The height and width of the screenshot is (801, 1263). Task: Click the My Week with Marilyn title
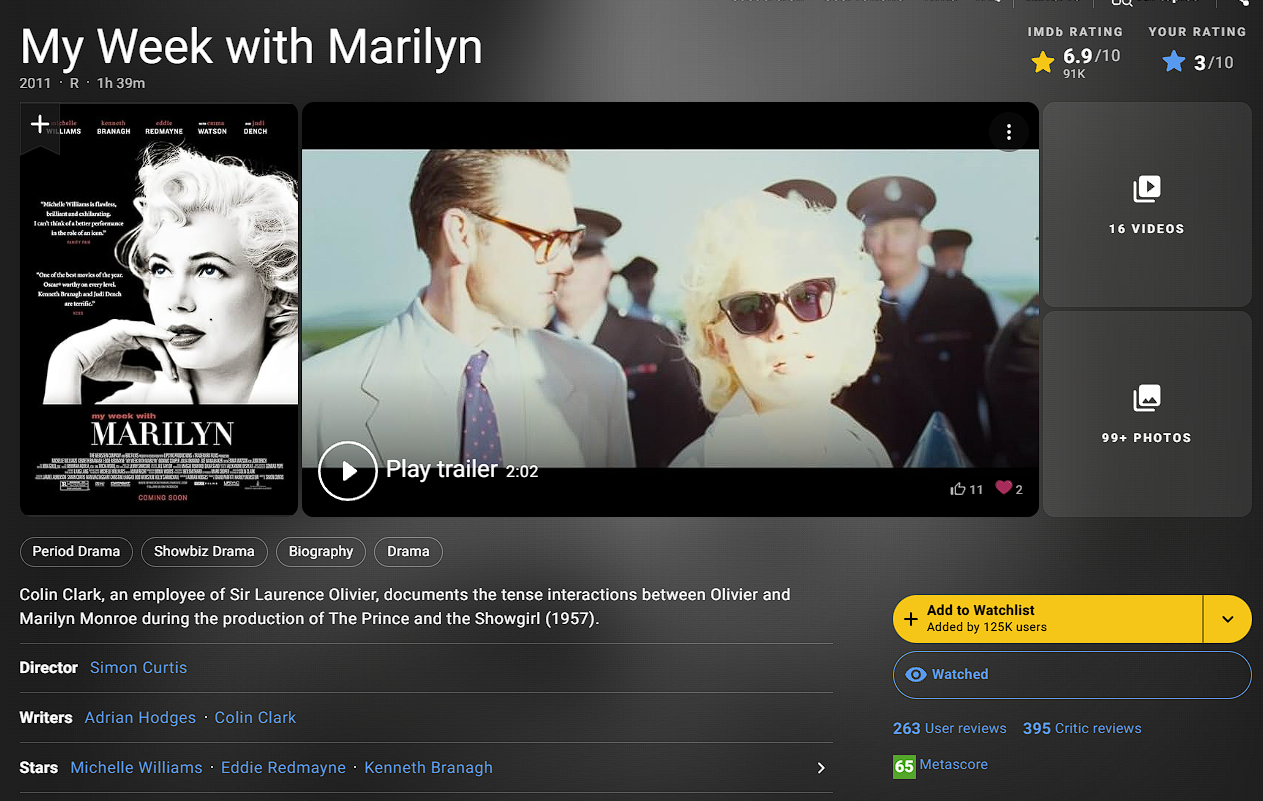(251, 46)
